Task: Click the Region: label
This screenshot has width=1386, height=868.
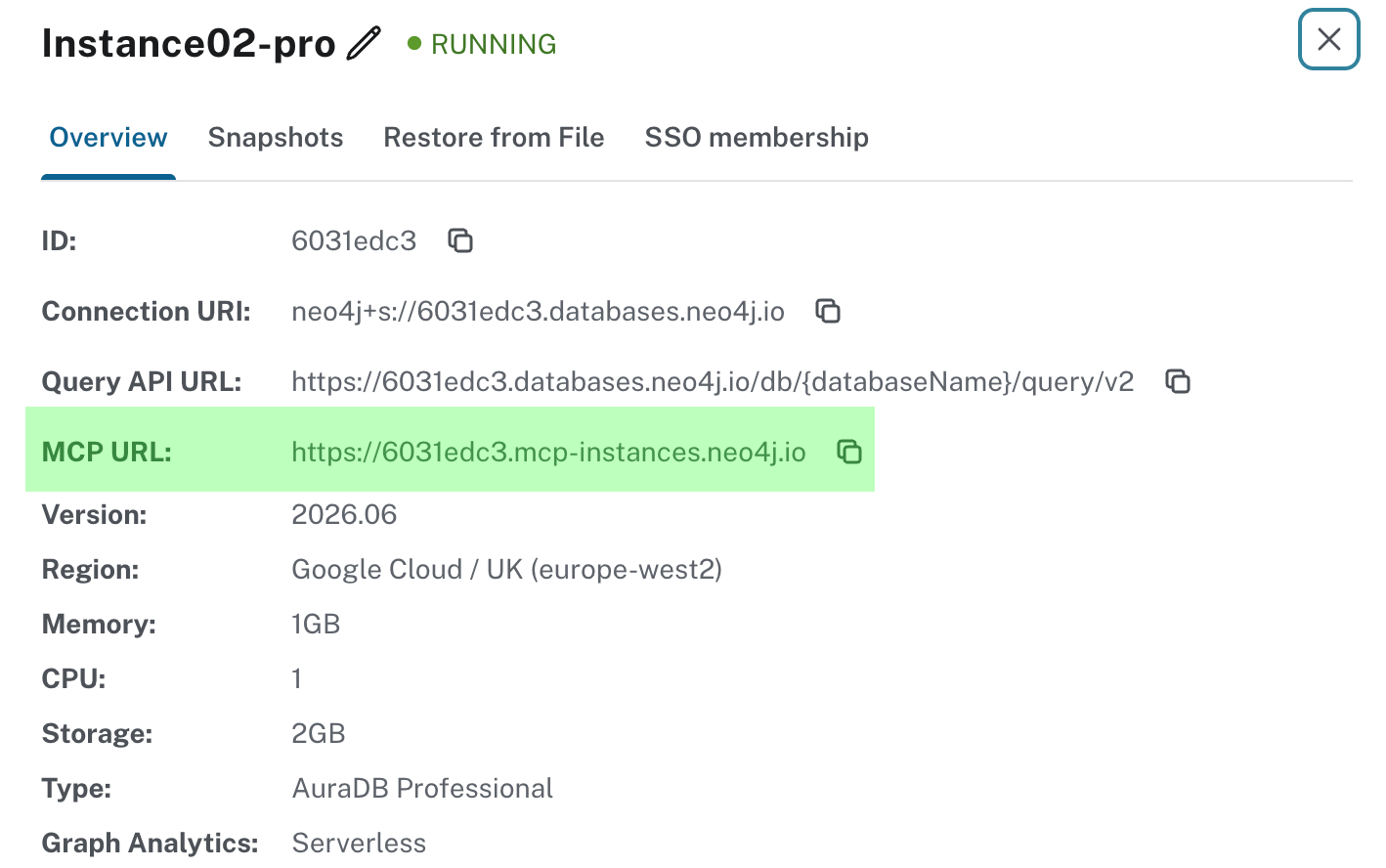Action: [x=91, y=569]
